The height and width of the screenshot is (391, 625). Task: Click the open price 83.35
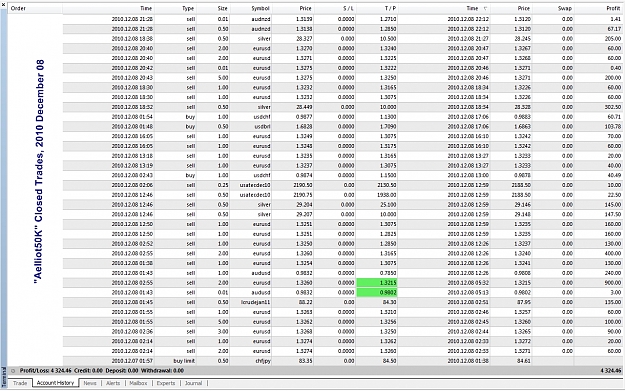point(305,361)
